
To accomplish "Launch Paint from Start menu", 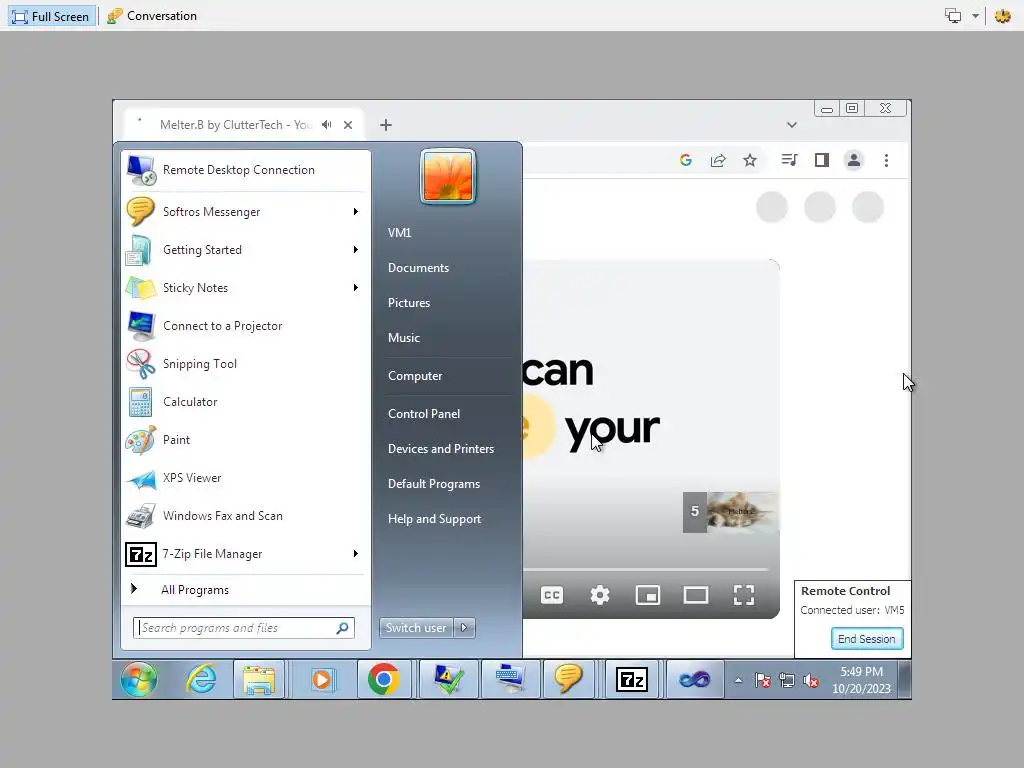I will [x=246, y=440].
